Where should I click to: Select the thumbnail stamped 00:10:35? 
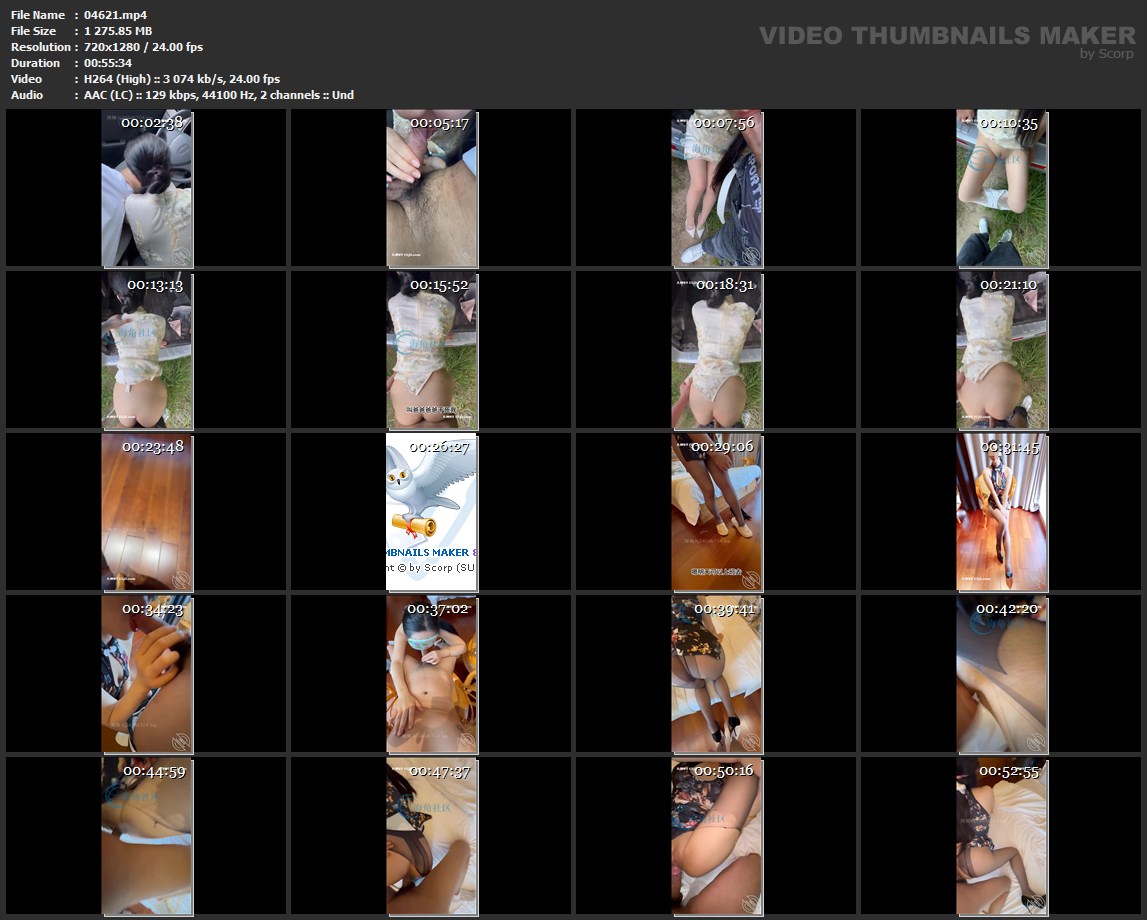coord(1002,188)
